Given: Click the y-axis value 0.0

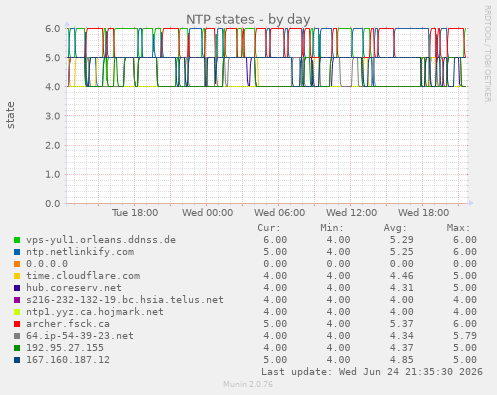Looking at the screenshot, I should (x=53, y=204).
